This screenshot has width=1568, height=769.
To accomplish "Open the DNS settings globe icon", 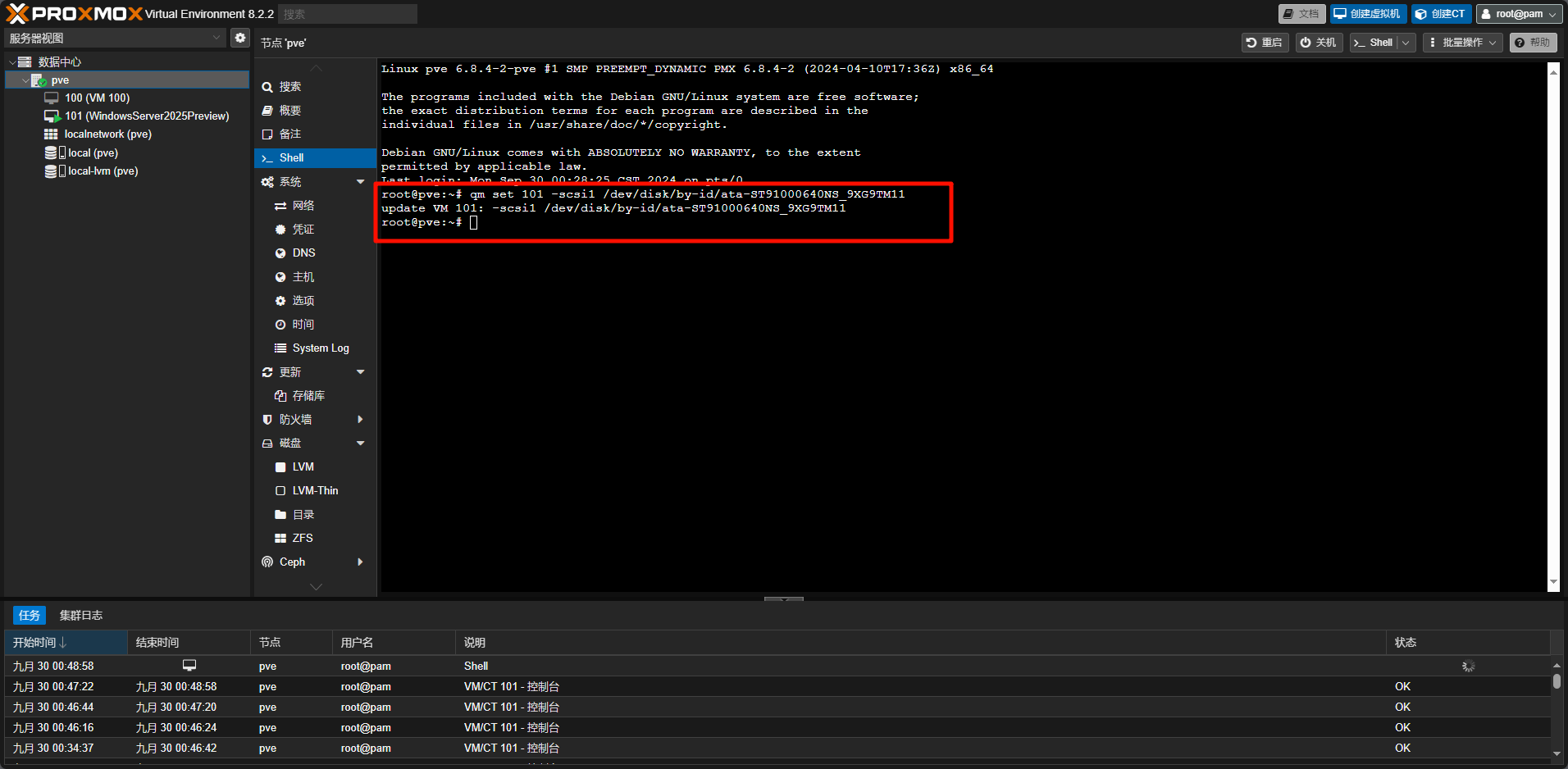I will [x=280, y=253].
